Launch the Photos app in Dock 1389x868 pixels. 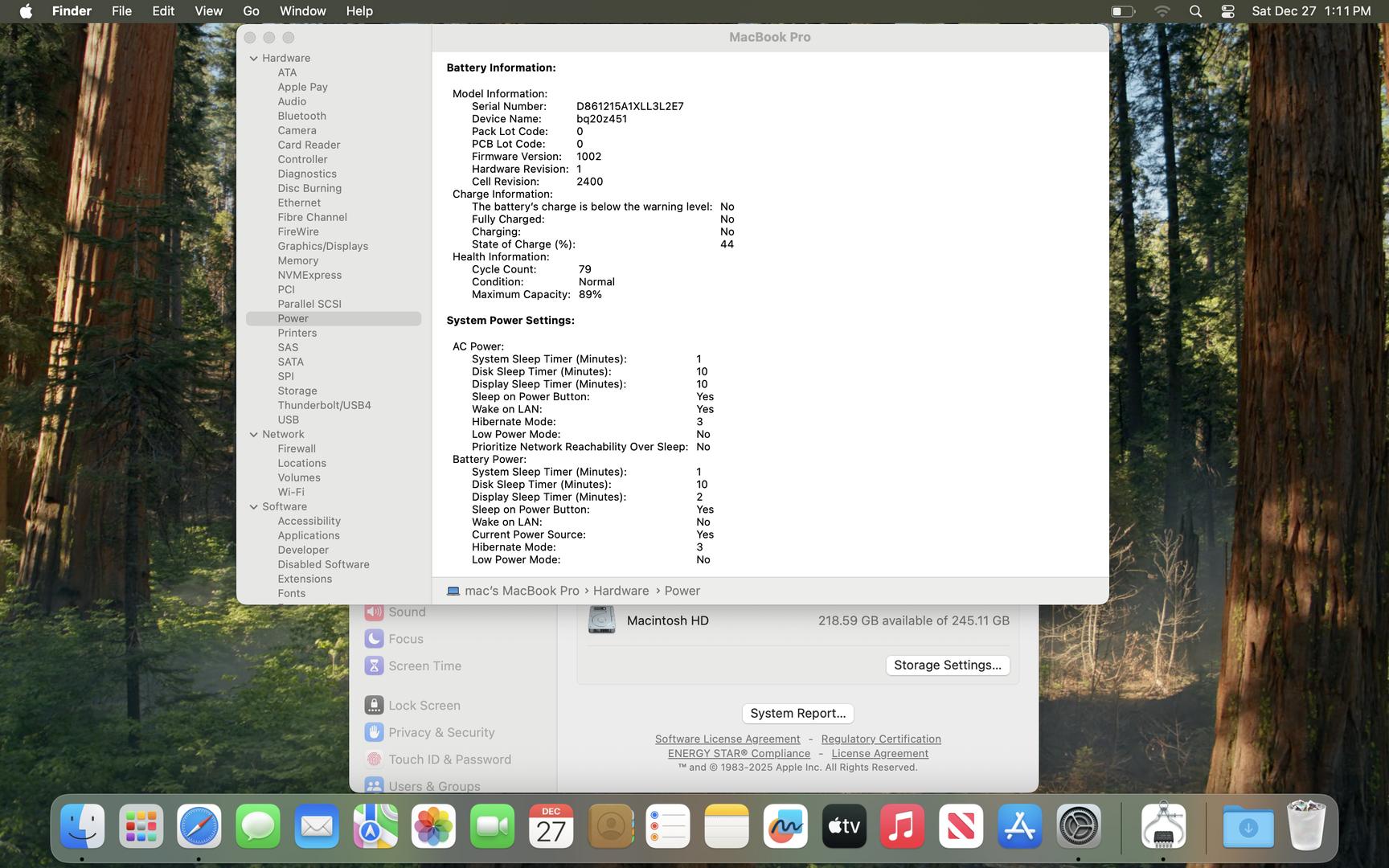point(433,826)
